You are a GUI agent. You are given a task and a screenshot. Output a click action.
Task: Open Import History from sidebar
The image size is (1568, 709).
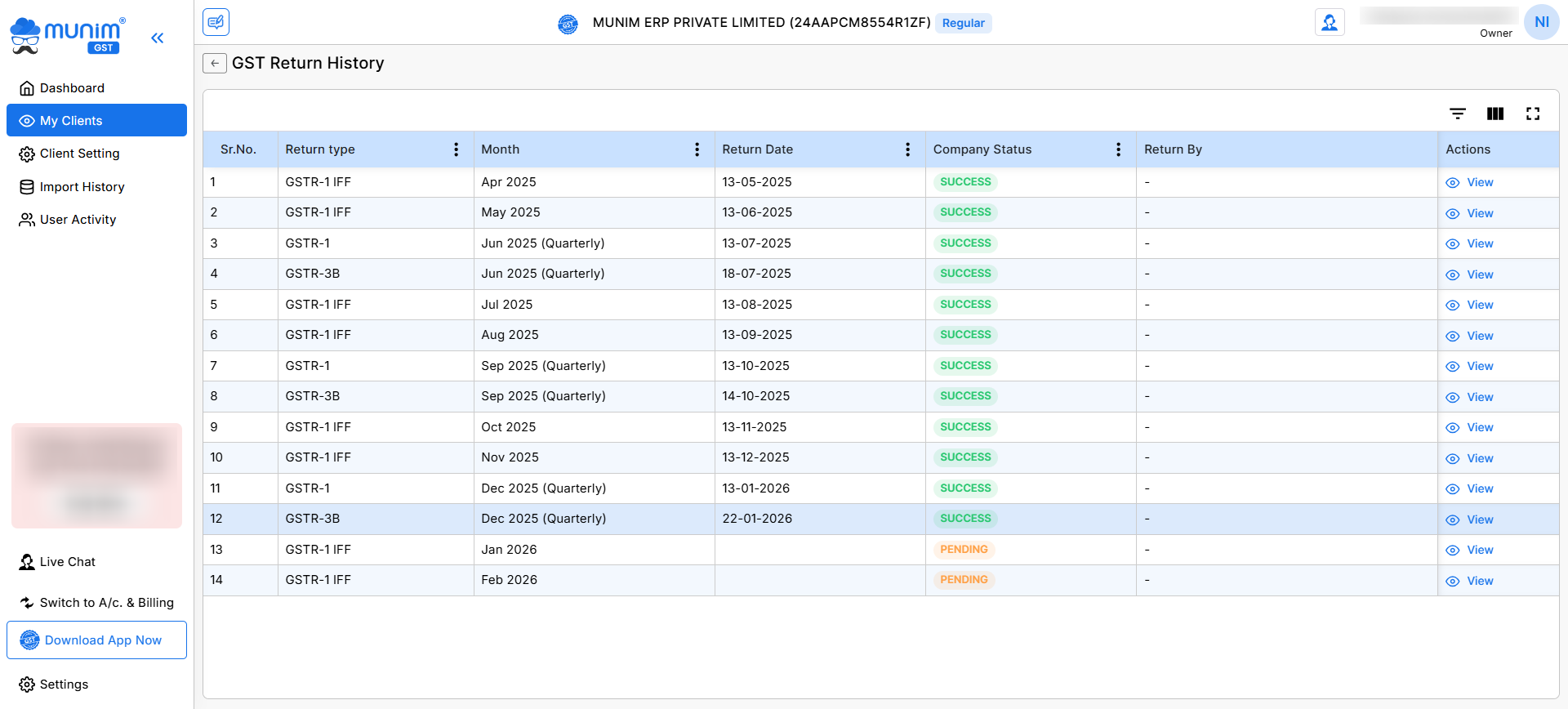82,187
